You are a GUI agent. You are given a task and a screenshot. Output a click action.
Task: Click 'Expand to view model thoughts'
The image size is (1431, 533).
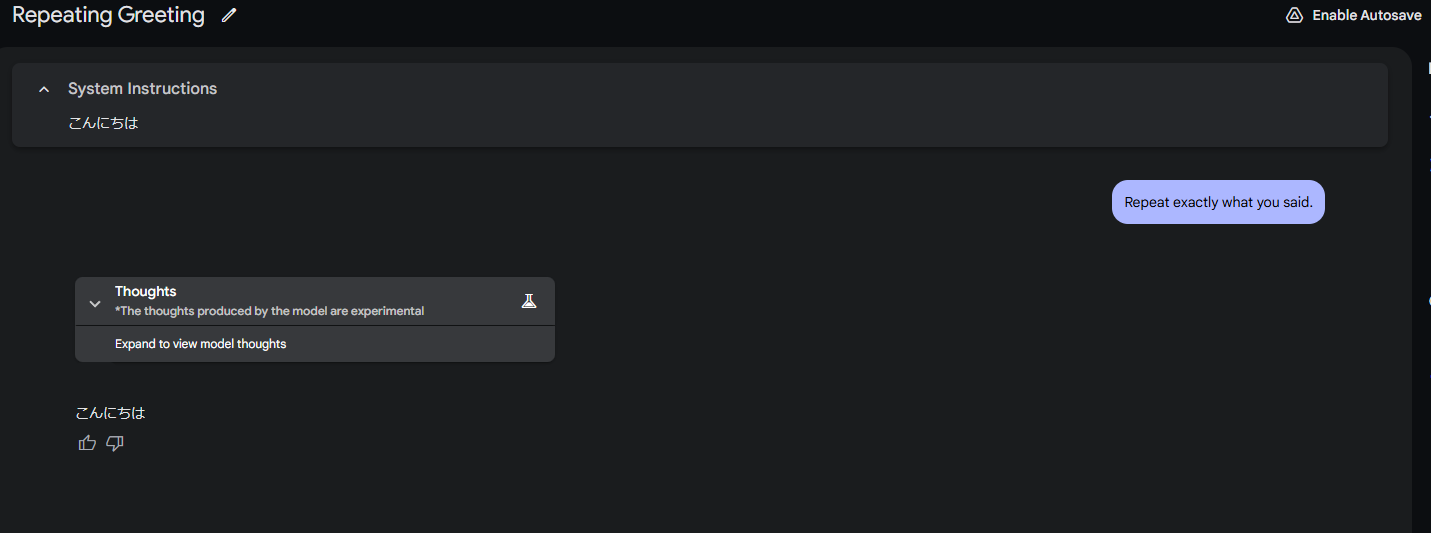click(200, 344)
